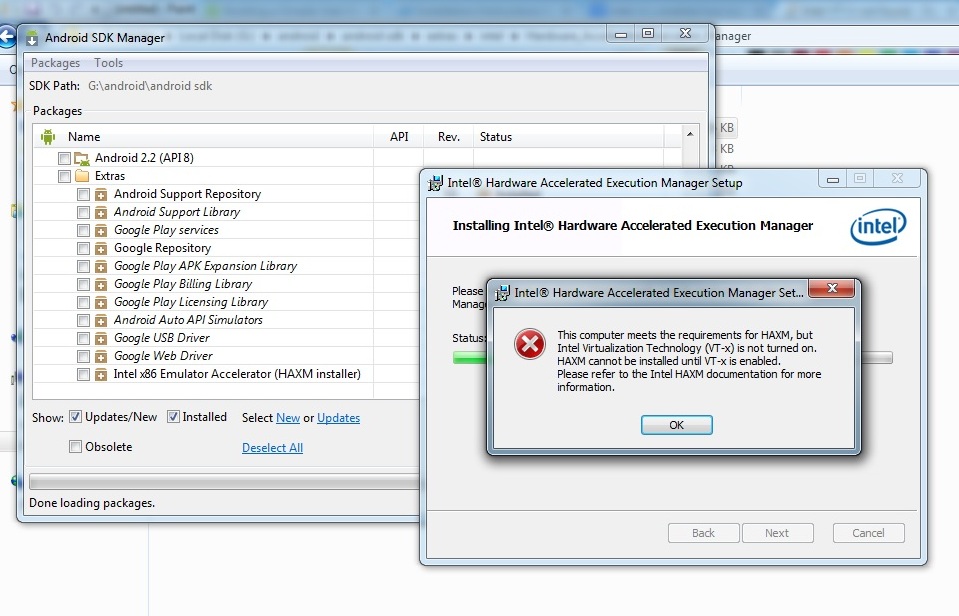Viewport: 959px width, 616px height.
Task: Click the API column header
Action: pyautogui.click(x=399, y=136)
